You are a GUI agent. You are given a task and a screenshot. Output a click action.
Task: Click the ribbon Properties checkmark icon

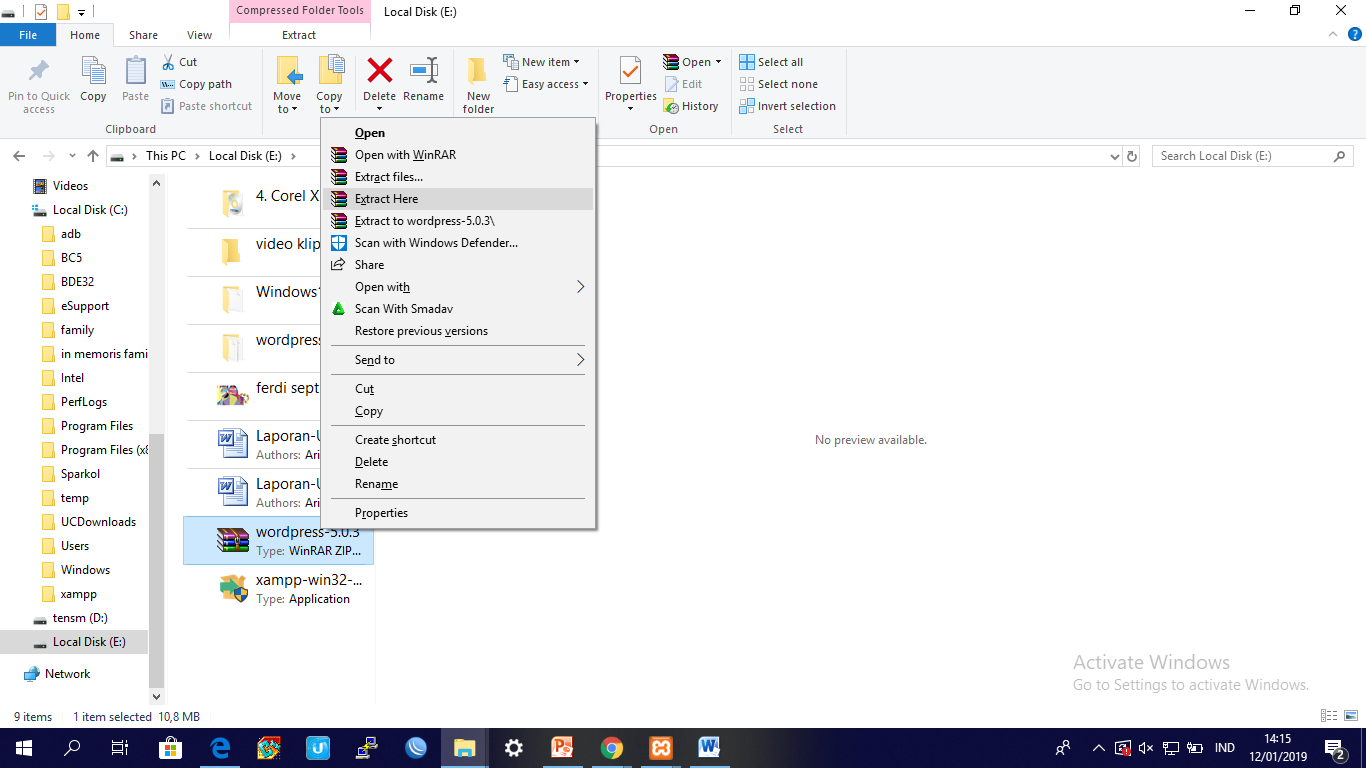(x=630, y=71)
